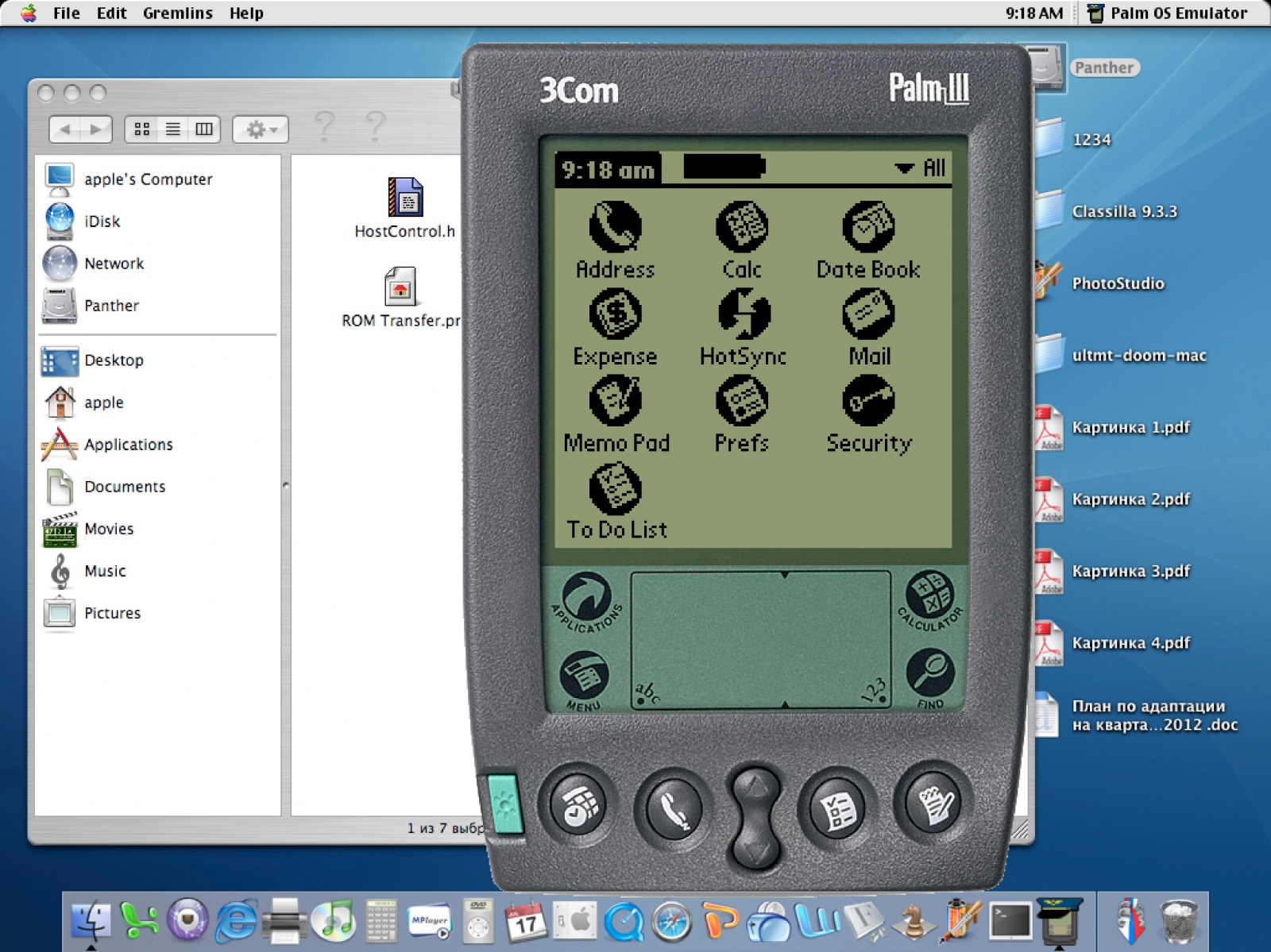
Task: Tap the Graffiti writing area
Action: click(760, 640)
